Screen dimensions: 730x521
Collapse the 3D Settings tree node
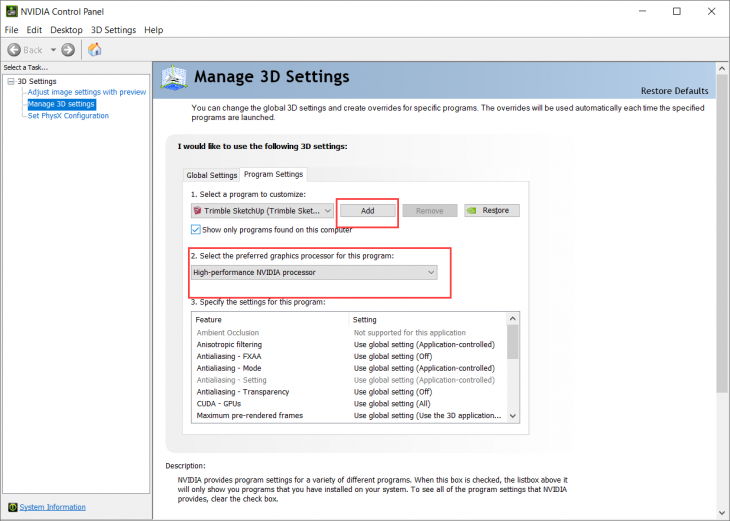tap(10, 82)
